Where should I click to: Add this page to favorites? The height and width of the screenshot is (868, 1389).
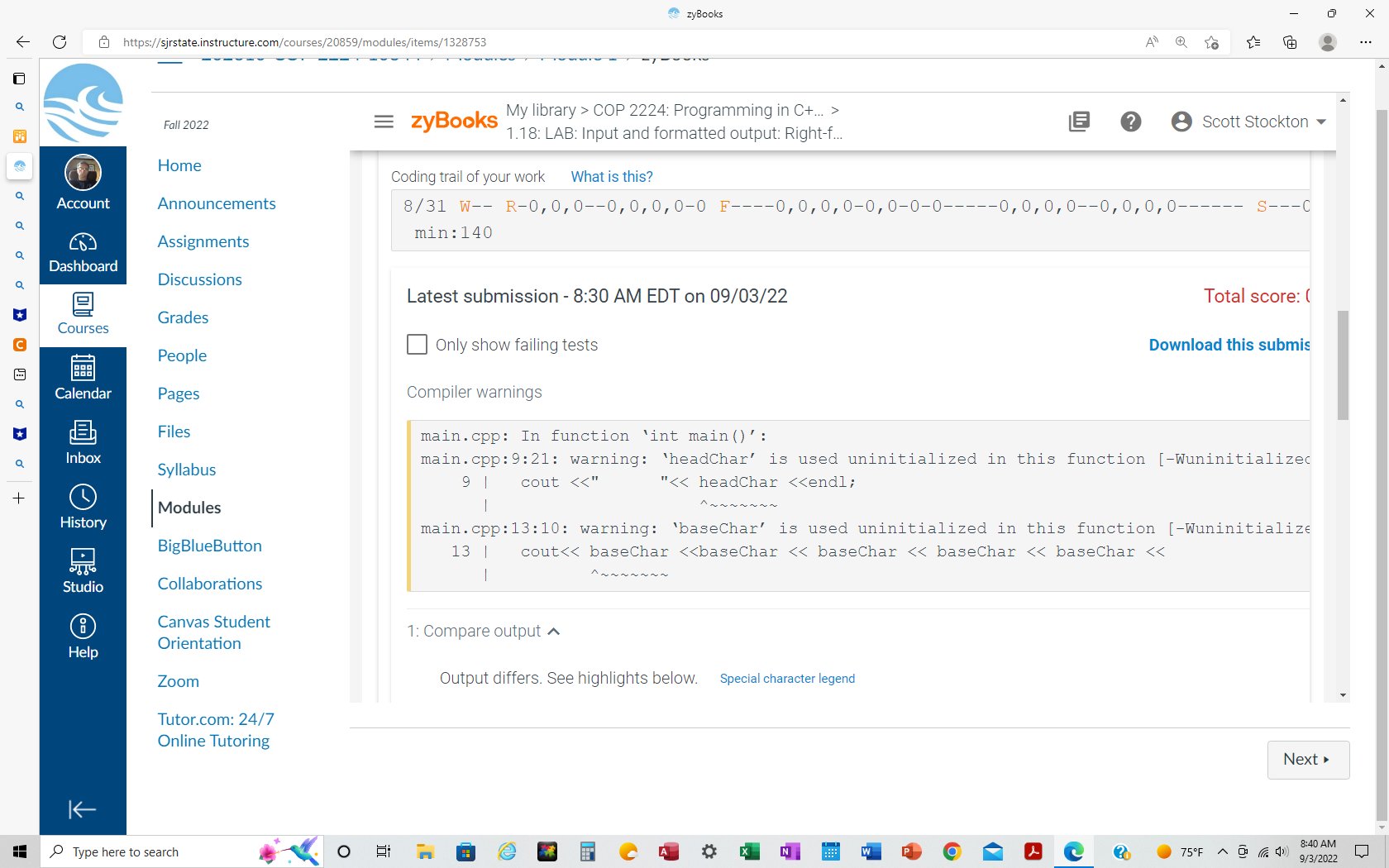[x=1211, y=42]
